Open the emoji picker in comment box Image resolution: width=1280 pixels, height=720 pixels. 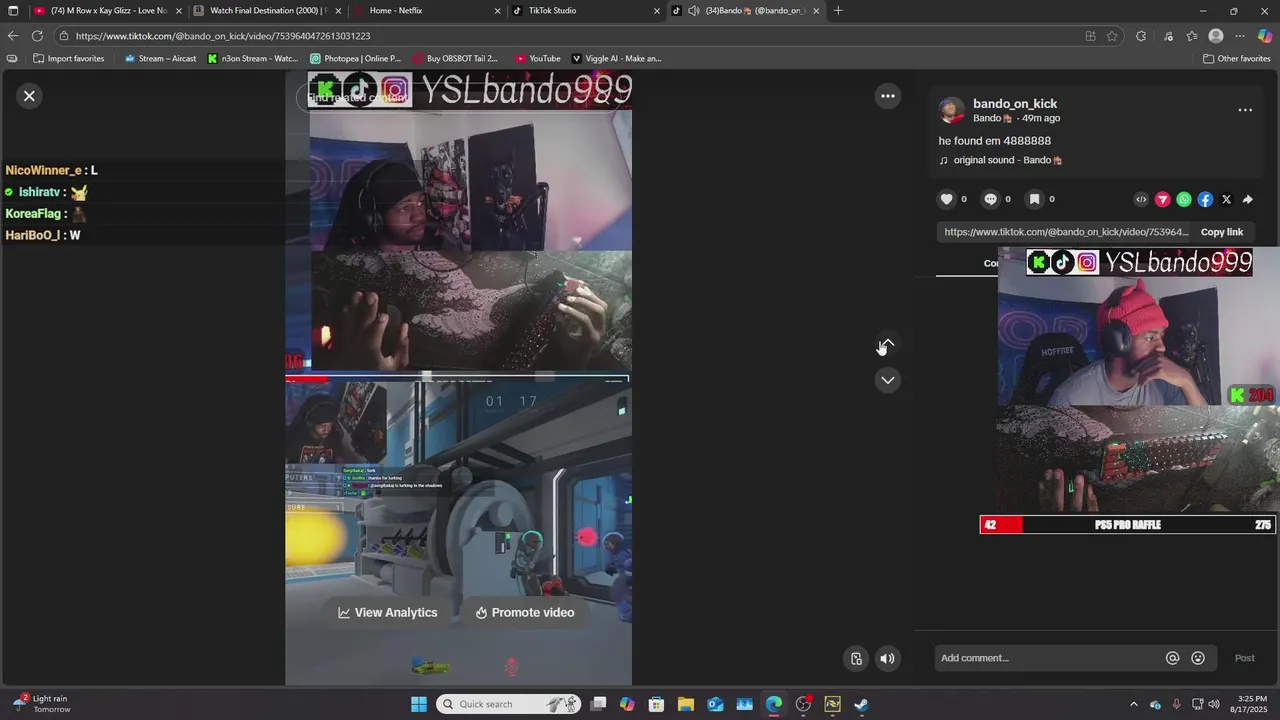click(x=1198, y=658)
